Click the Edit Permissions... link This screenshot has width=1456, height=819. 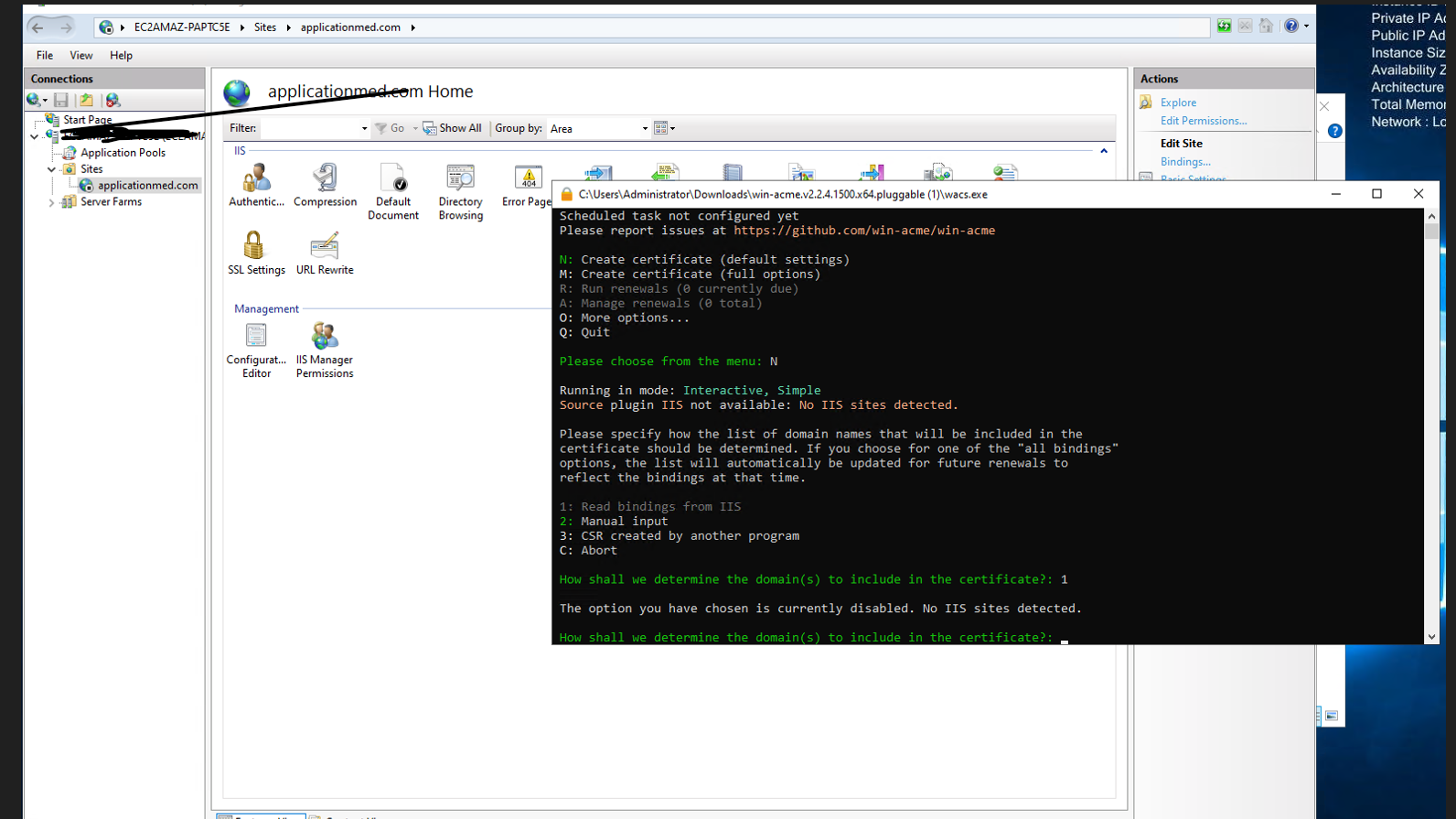[x=1204, y=121]
